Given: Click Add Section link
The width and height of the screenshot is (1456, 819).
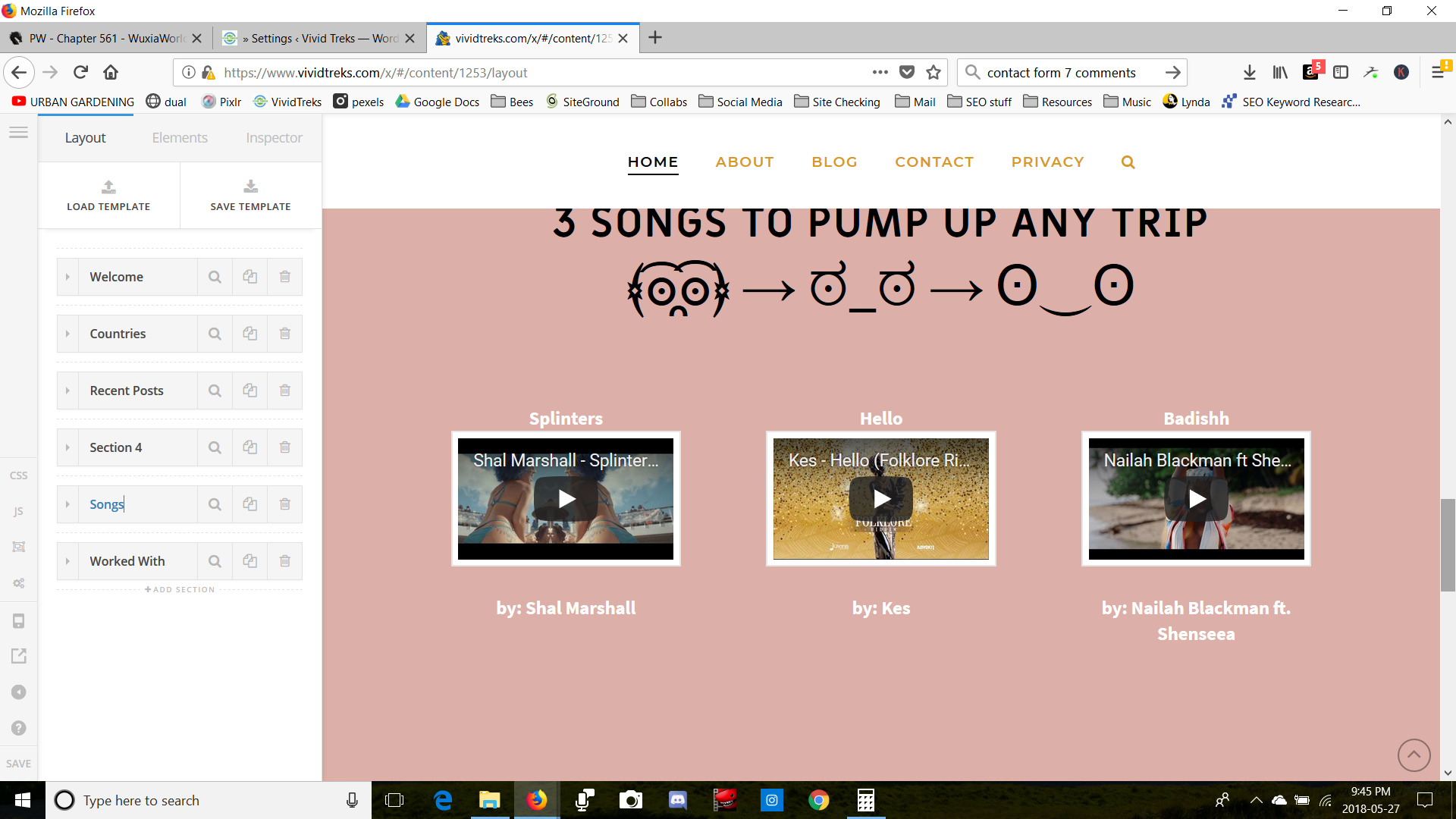Looking at the screenshot, I should point(180,589).
